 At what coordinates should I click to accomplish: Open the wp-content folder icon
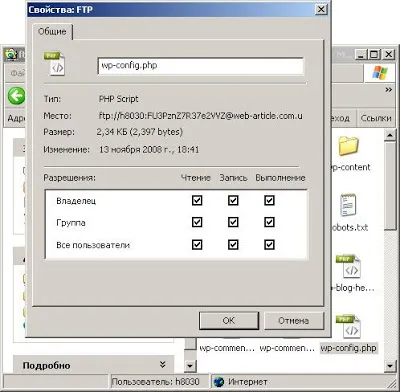click(x=349, y=146)
